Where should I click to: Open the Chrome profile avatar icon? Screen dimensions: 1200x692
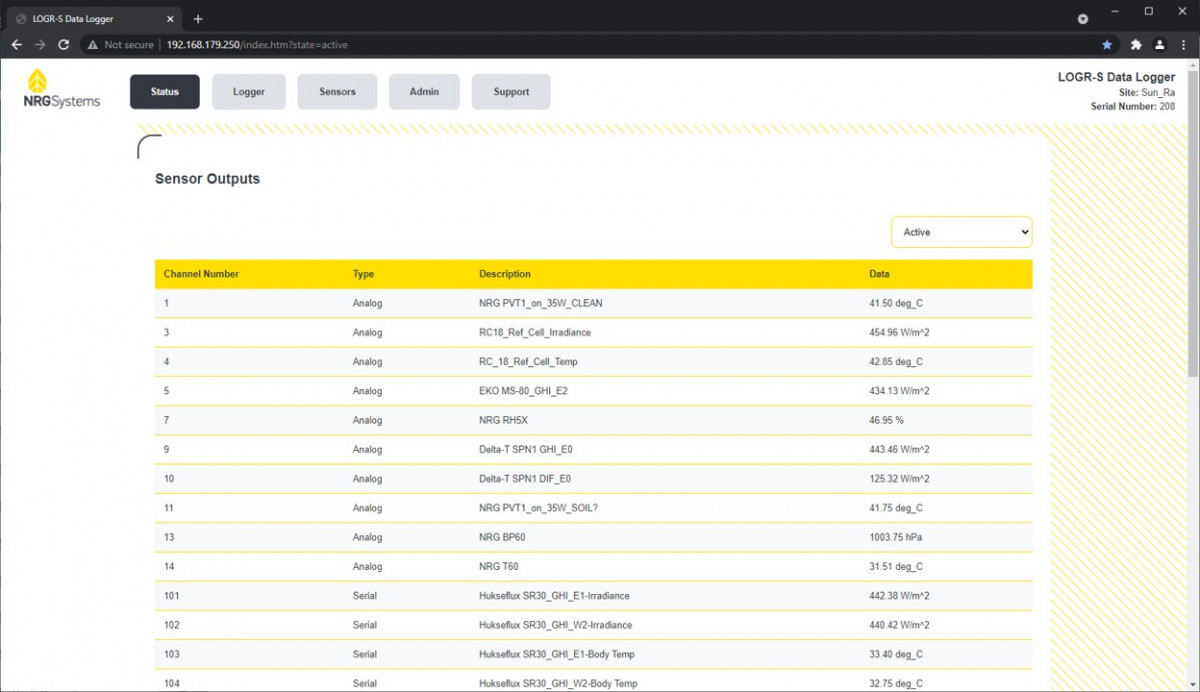pyautogui.click(x=1159, y=45)
